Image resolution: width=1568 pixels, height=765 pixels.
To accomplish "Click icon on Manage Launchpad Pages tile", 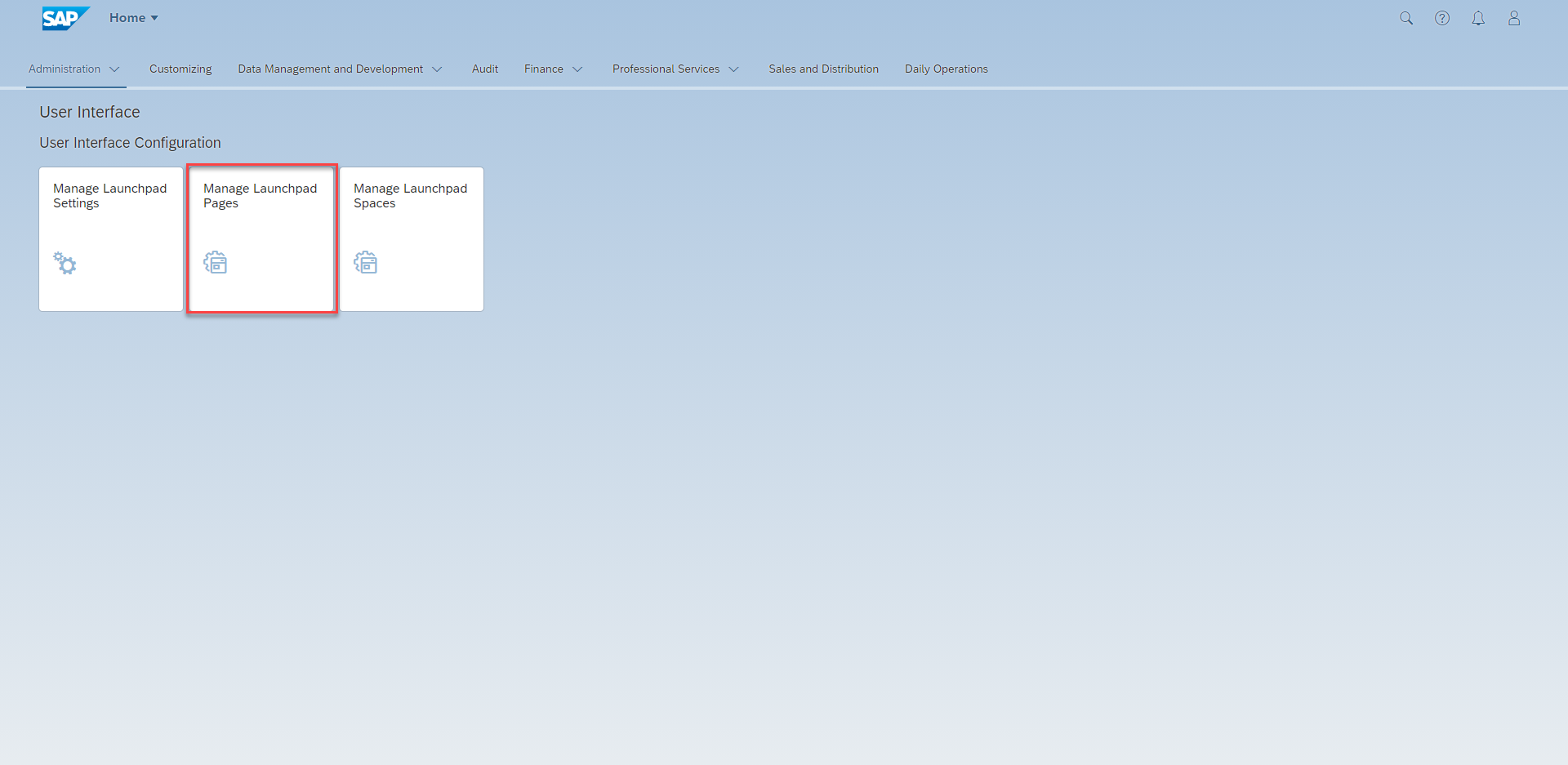I will click(215, 262).
